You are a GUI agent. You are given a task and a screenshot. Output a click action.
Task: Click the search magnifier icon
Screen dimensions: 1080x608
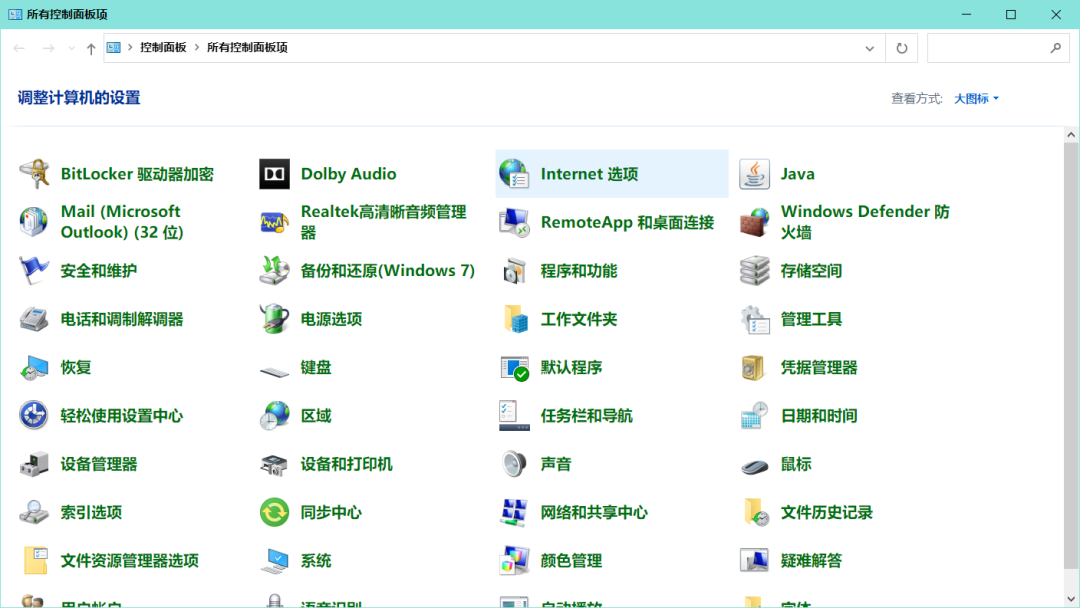(1056, 48)
